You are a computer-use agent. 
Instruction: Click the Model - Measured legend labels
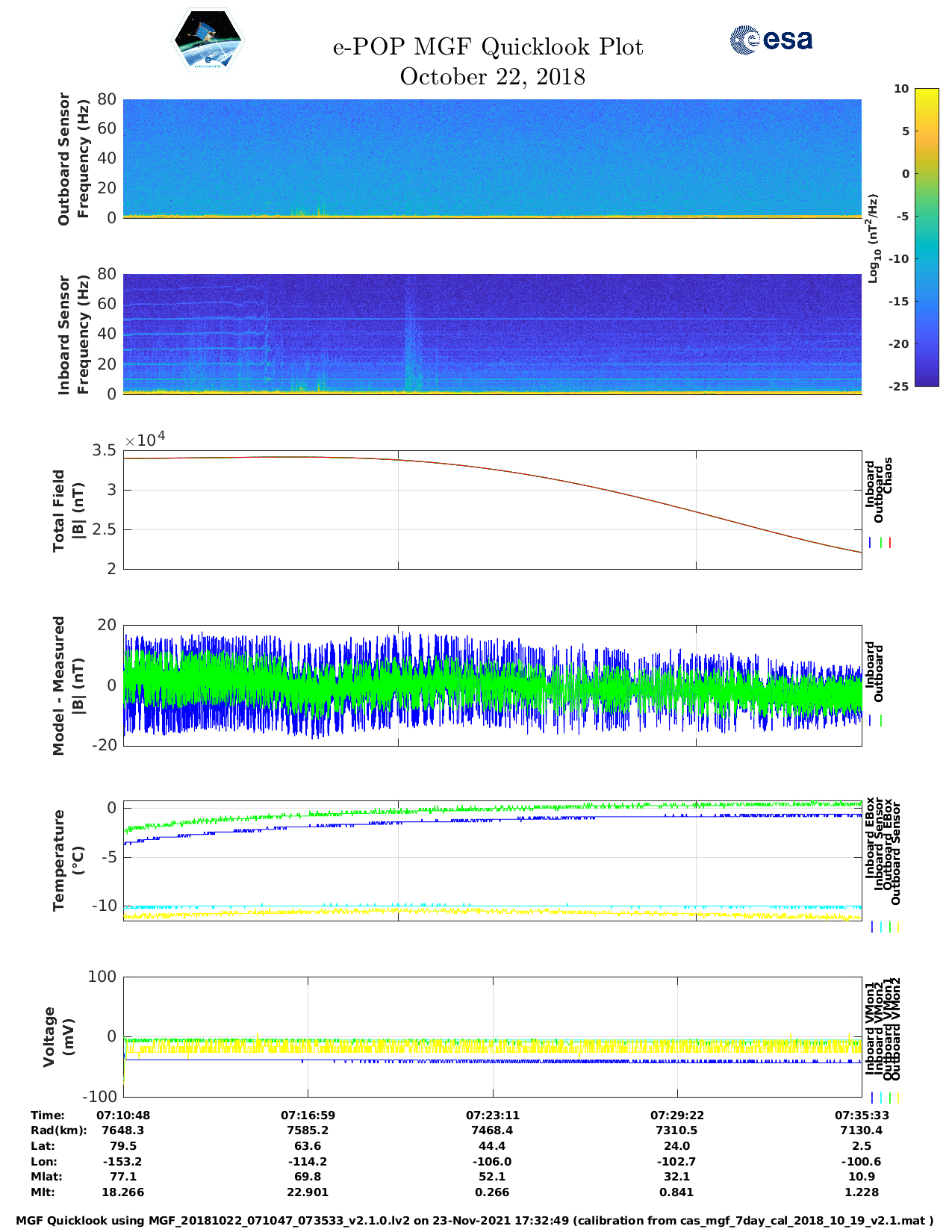874,671
